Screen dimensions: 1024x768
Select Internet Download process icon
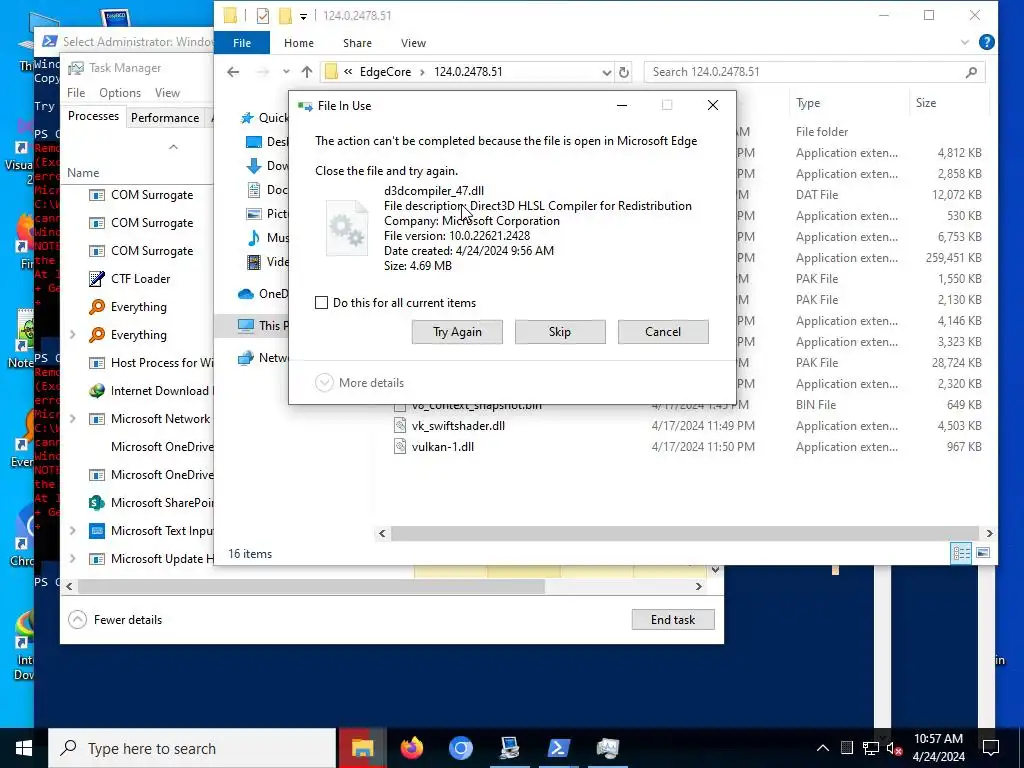click(x=97, y=391)
